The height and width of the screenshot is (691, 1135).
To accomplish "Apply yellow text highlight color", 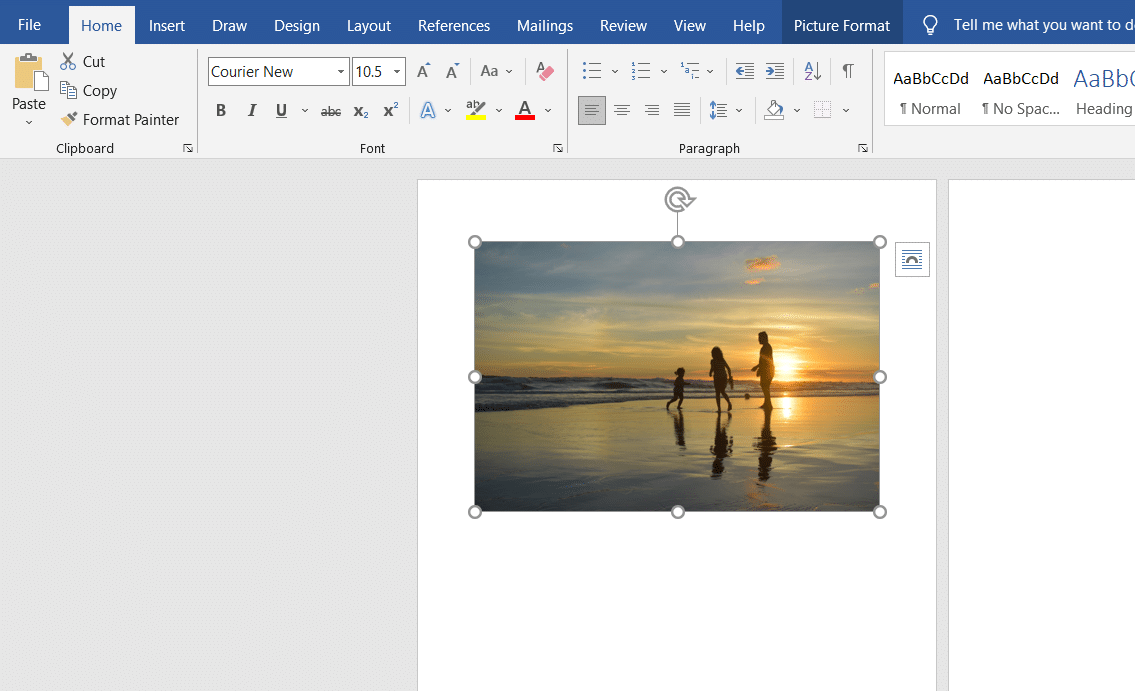I will point(476,110).
